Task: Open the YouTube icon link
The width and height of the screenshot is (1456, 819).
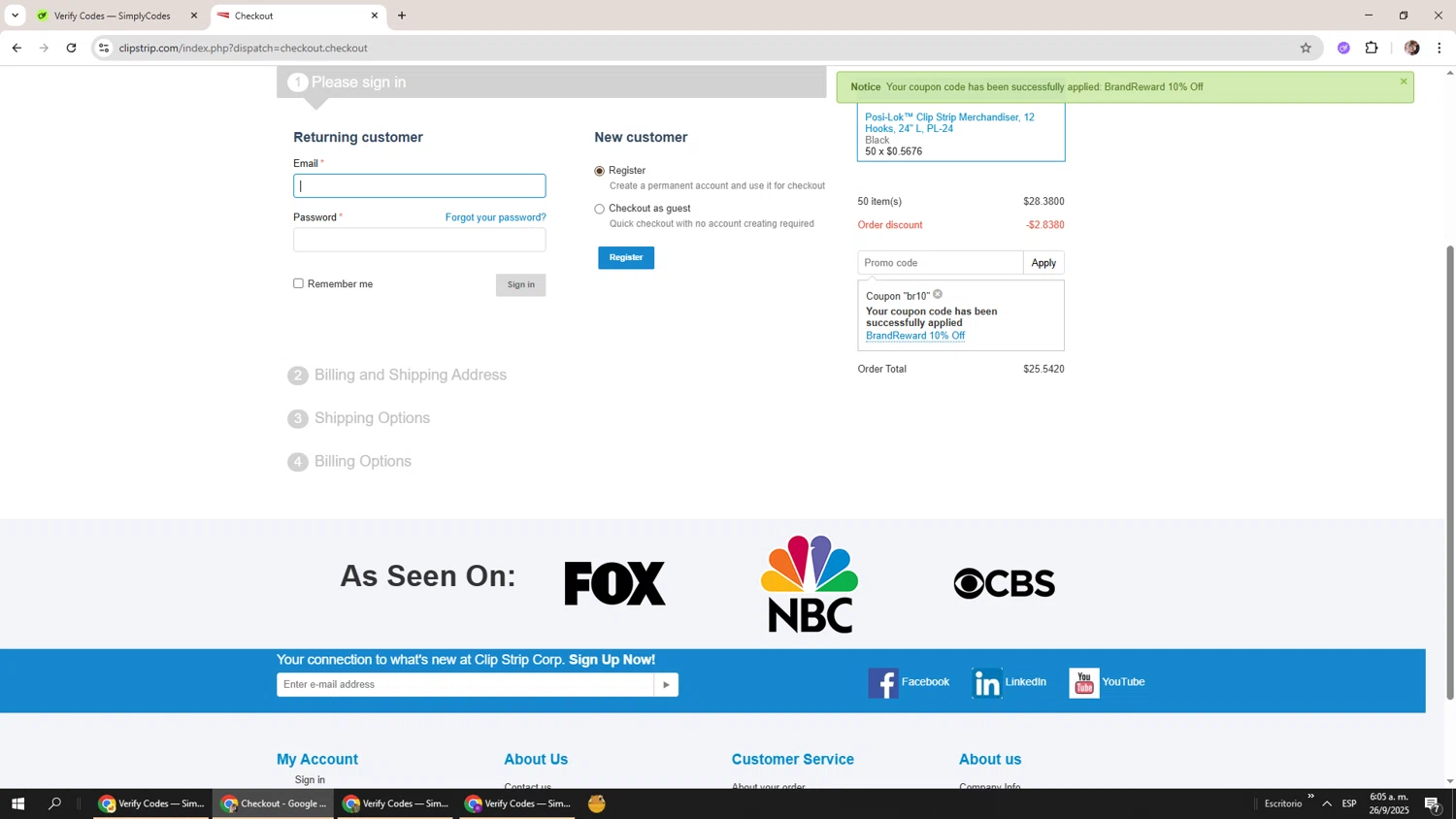Action: pyautogui.click(x=1084, y=683)
